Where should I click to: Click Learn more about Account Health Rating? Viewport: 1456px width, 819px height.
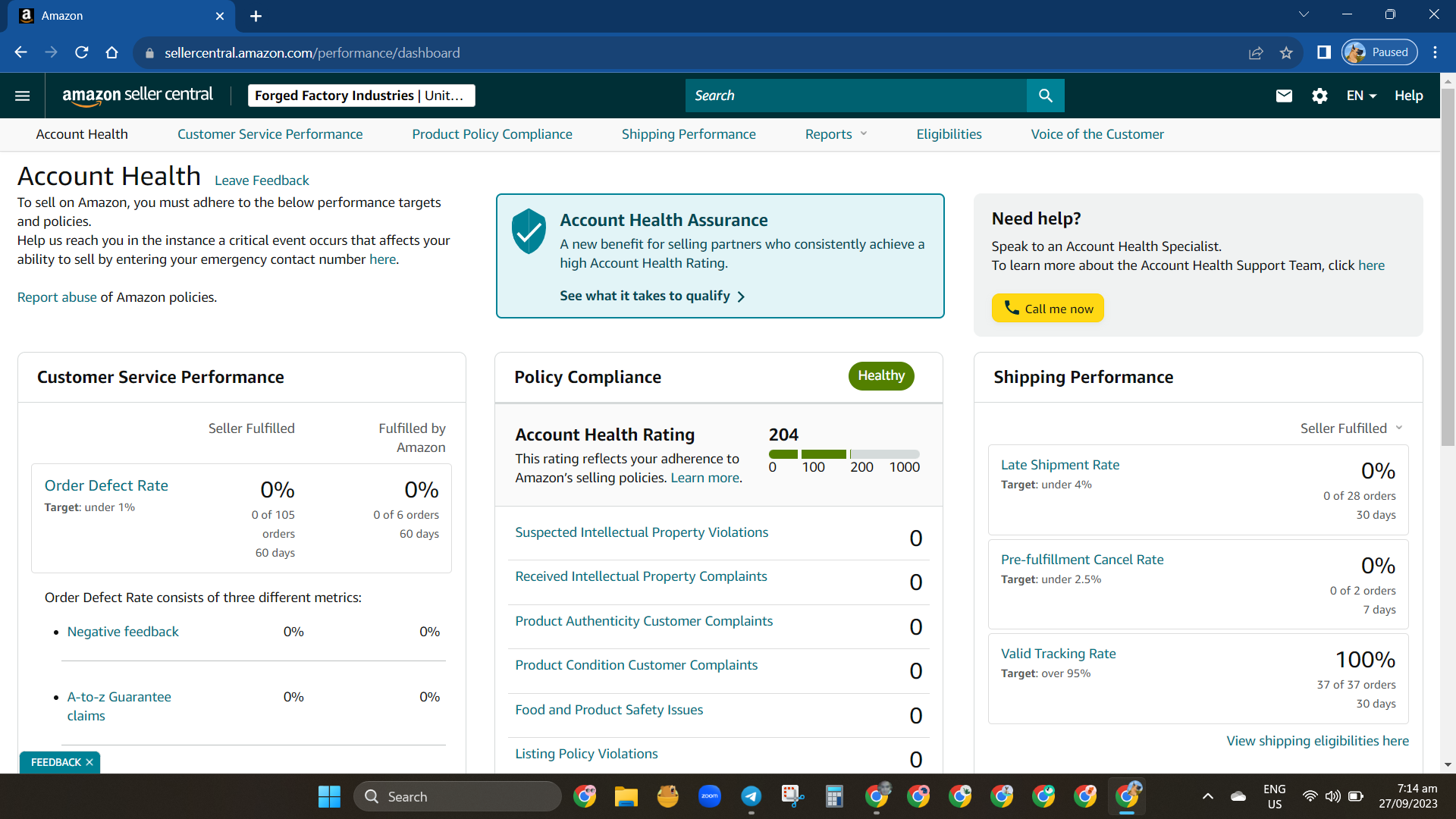click(x=704, y=478)
